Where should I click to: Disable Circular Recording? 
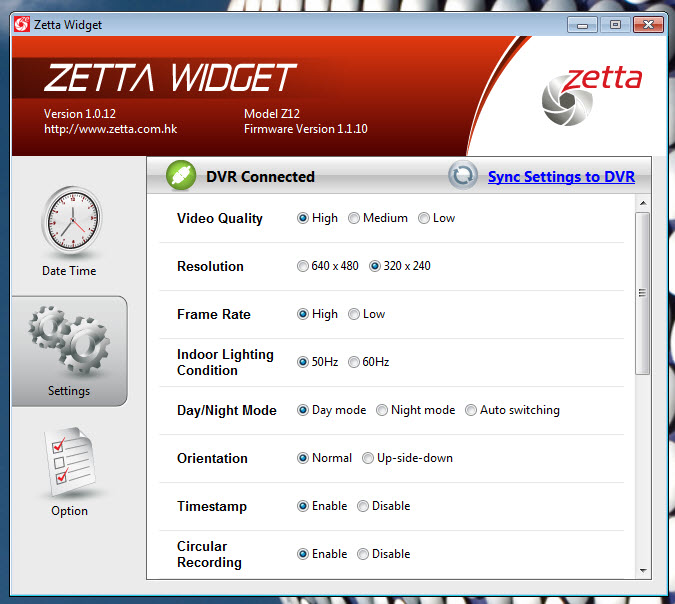[363, 554]
